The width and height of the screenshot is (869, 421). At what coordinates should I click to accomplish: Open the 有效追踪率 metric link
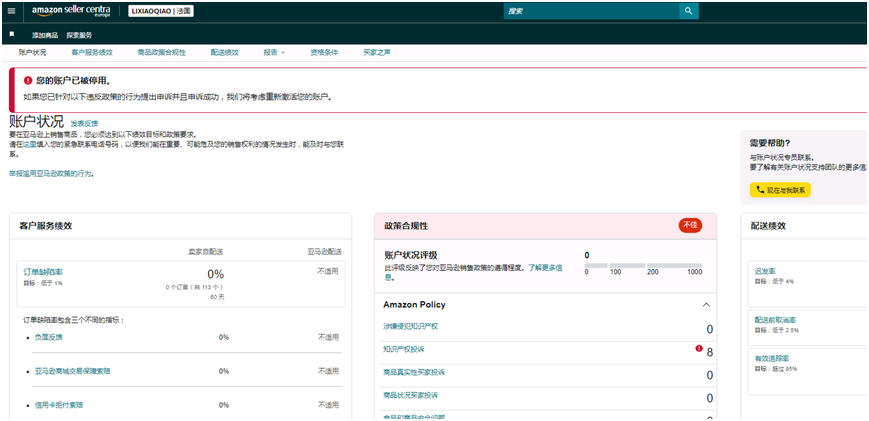coord(771,358)
